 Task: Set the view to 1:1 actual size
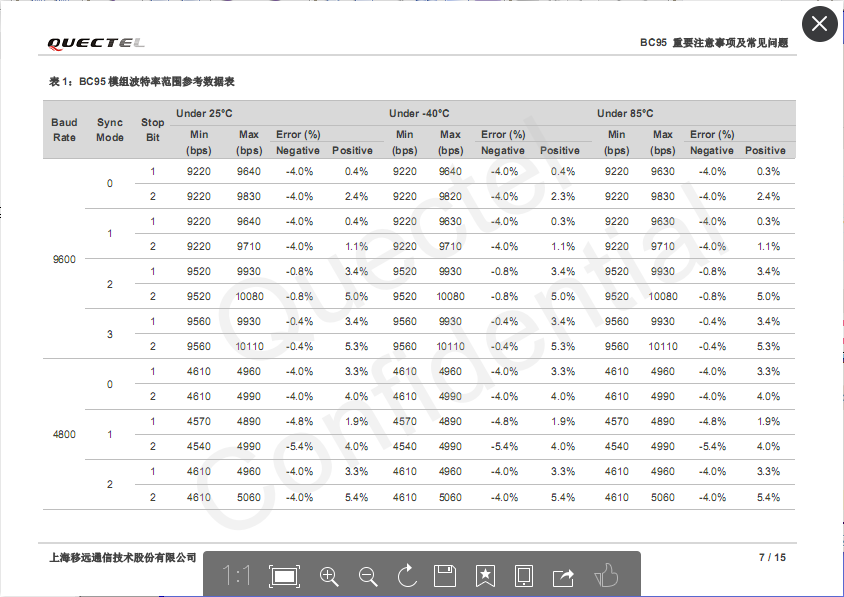236,576
